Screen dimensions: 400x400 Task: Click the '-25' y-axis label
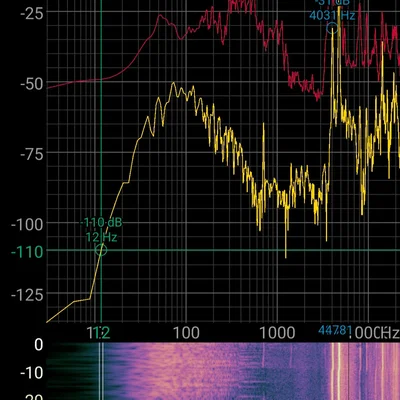pyautogui.click(x=32, y=13)
